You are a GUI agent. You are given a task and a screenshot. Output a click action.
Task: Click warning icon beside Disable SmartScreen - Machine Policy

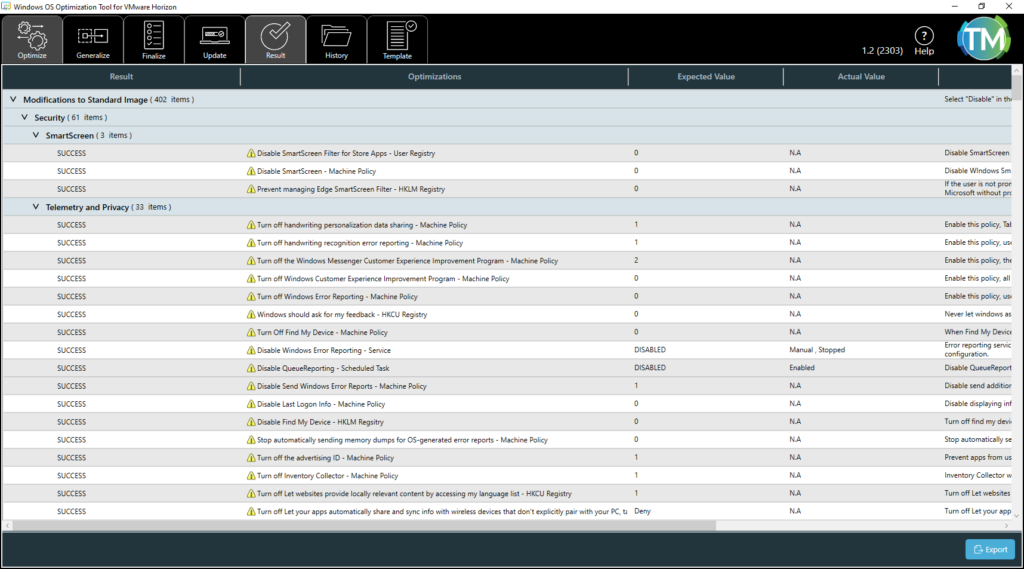[x=251, y=171]
